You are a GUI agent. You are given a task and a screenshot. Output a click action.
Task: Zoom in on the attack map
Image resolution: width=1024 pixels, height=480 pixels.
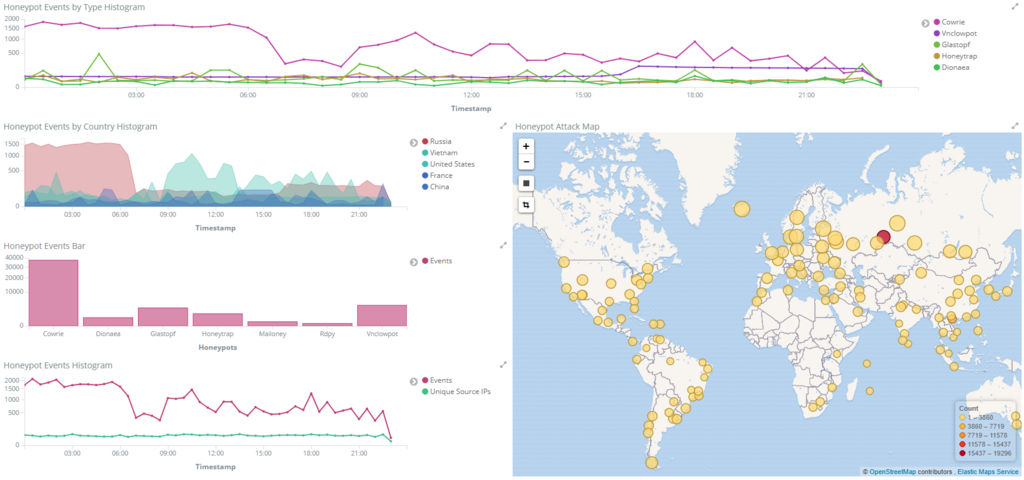click(526, 146)
